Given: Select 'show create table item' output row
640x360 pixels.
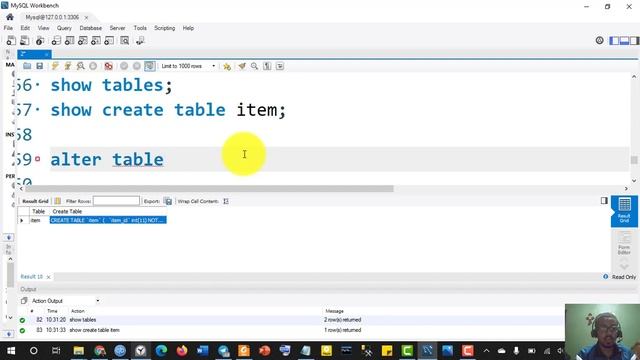Looking at the screenshot, I should point(291,330).
